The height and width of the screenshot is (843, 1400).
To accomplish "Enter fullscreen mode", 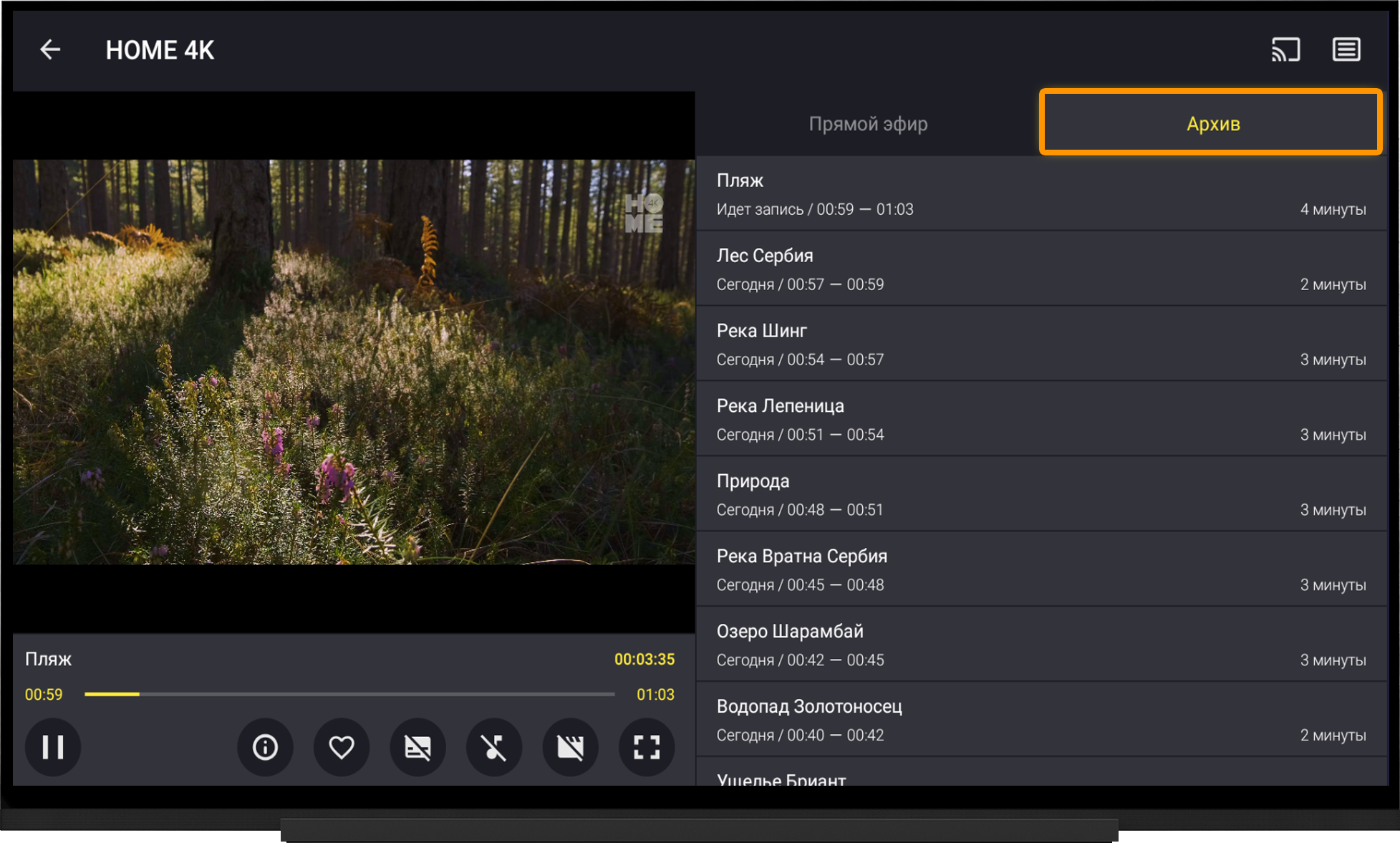I will pyautogui.click(x=647, y=747).
